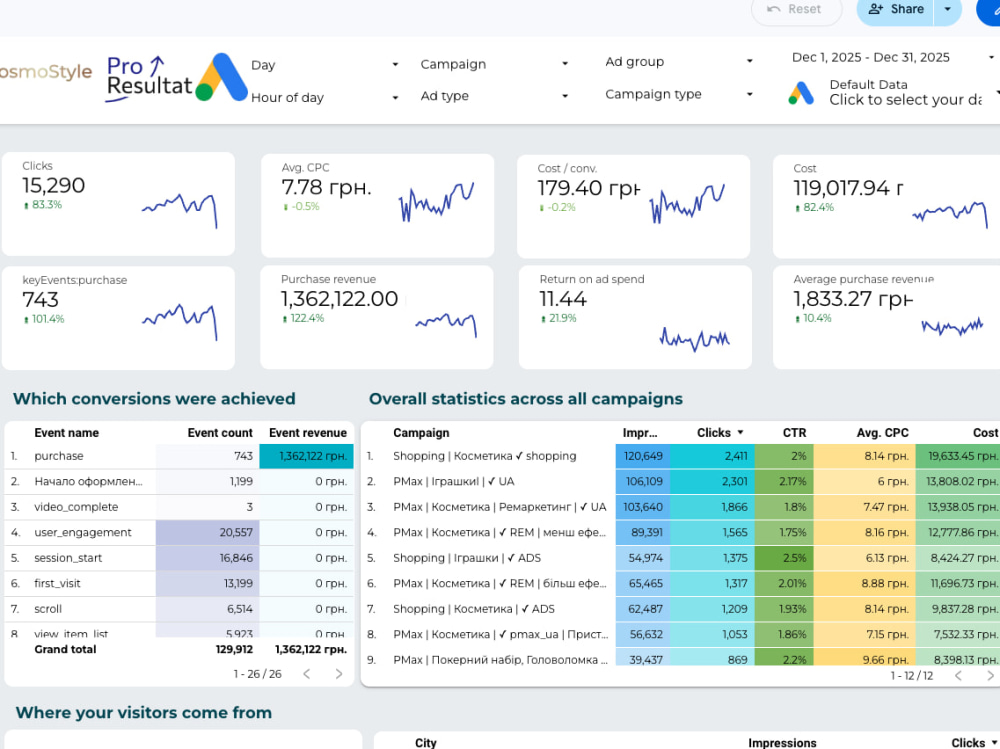Open the Day filter dropdown
The image size is (1000, 749).
click(x=325, y=64)
